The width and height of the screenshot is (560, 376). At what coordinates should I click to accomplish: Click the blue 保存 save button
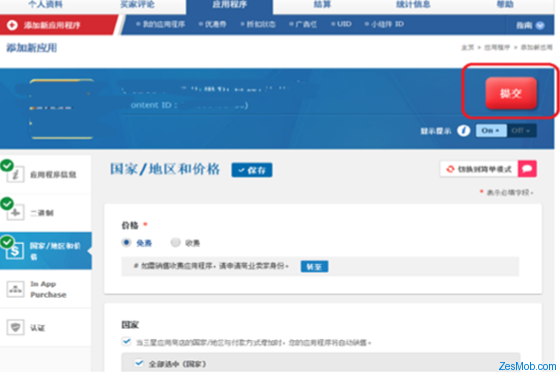[252, 170]
